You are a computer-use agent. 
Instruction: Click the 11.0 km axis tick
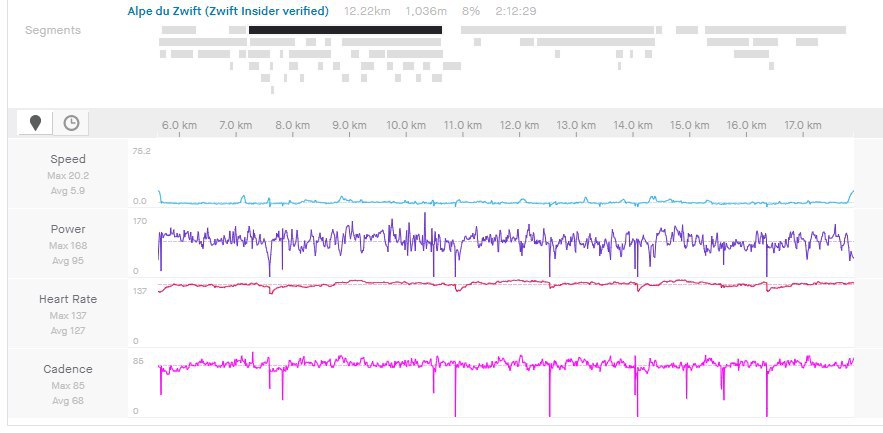[462, 125]
